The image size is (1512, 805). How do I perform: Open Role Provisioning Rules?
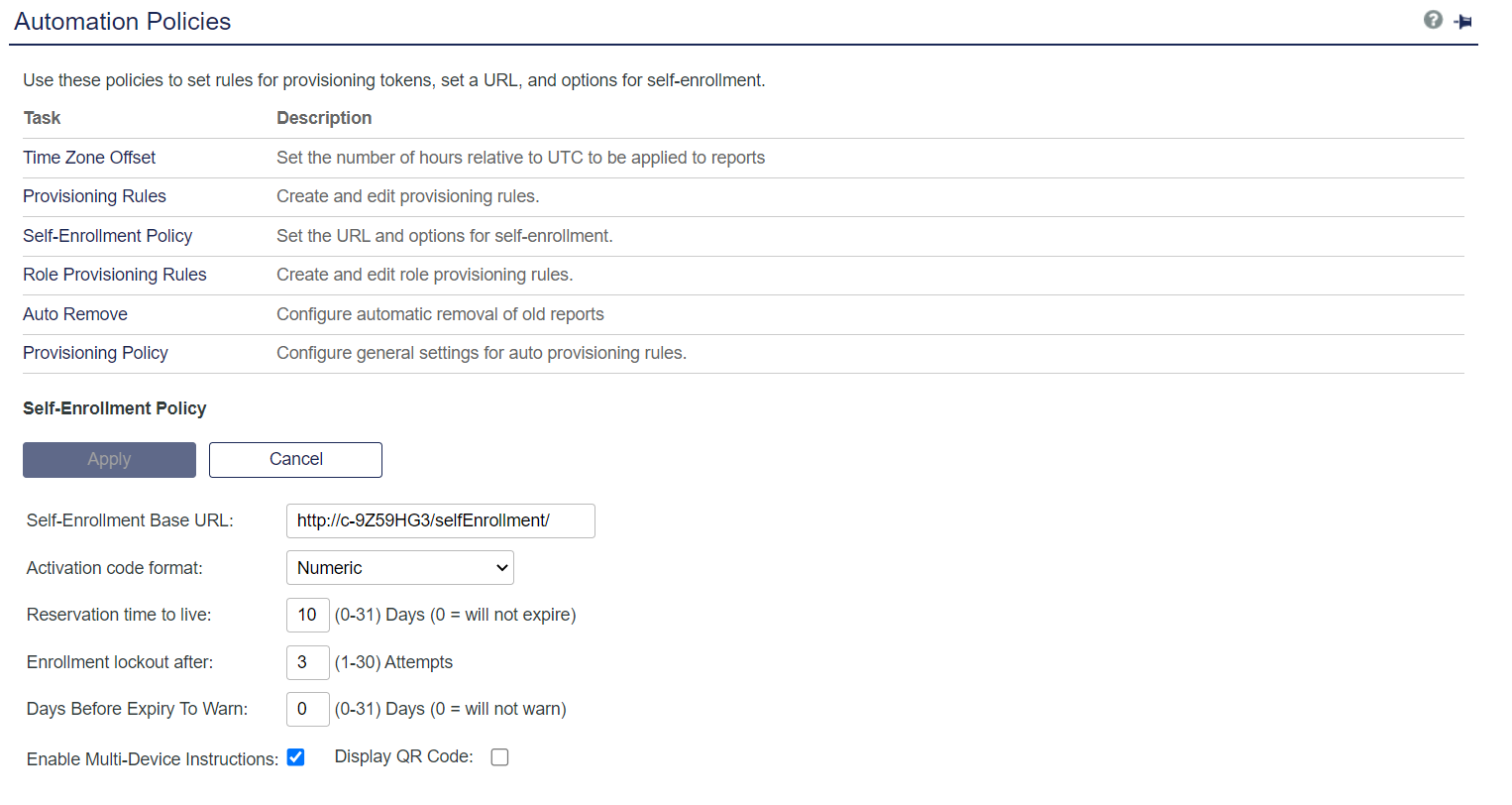pos(114,275)
